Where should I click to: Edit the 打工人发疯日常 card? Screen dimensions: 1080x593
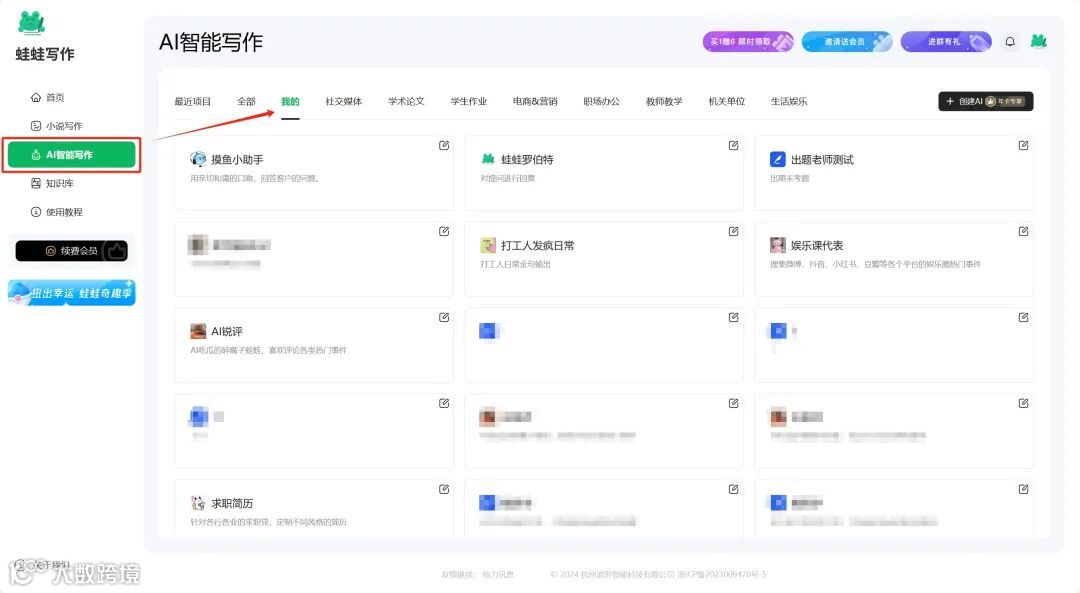click(734, 231)
